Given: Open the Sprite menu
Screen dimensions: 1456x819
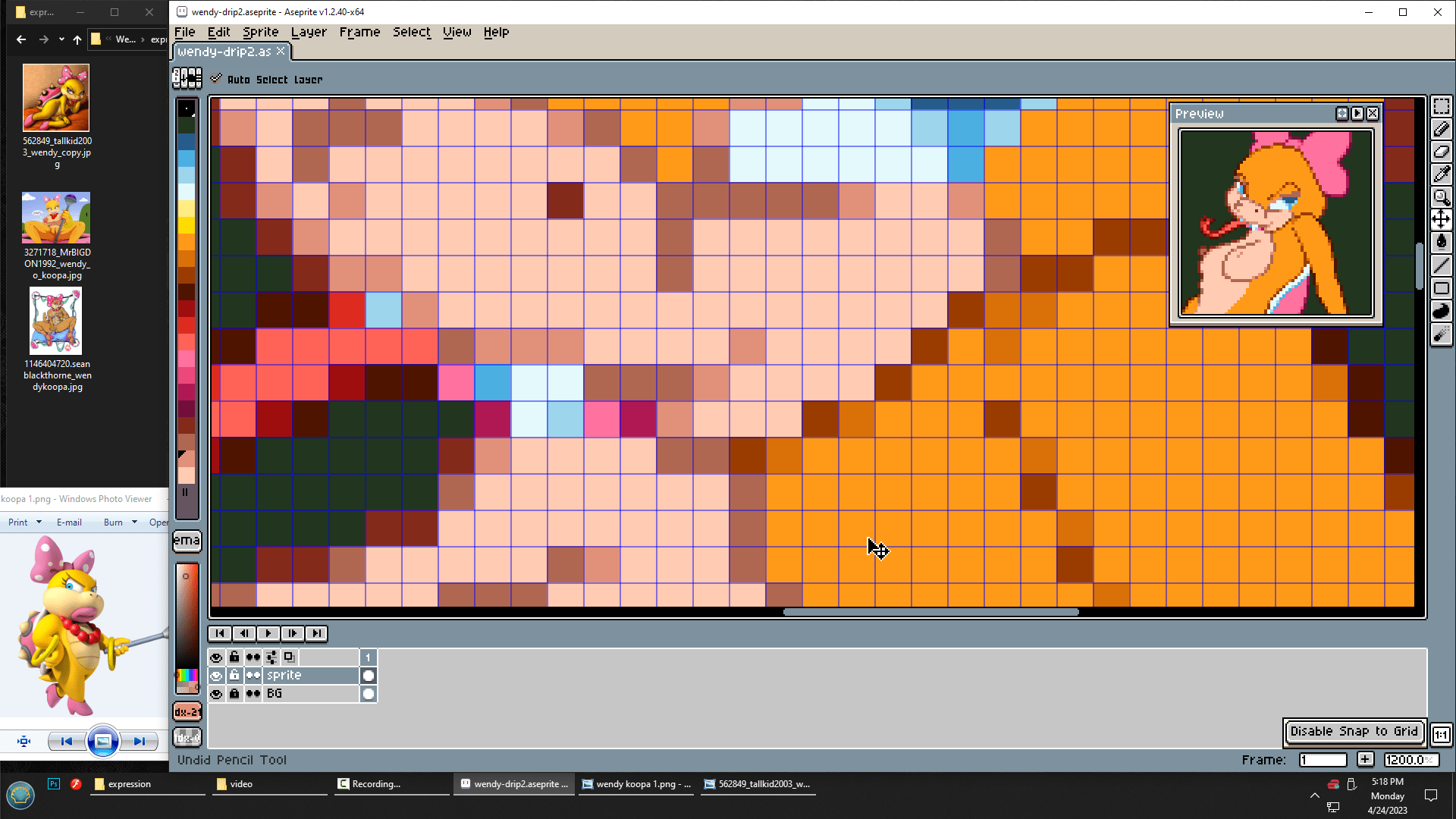Looking at the screenshot, I should (x=260, y=32).
